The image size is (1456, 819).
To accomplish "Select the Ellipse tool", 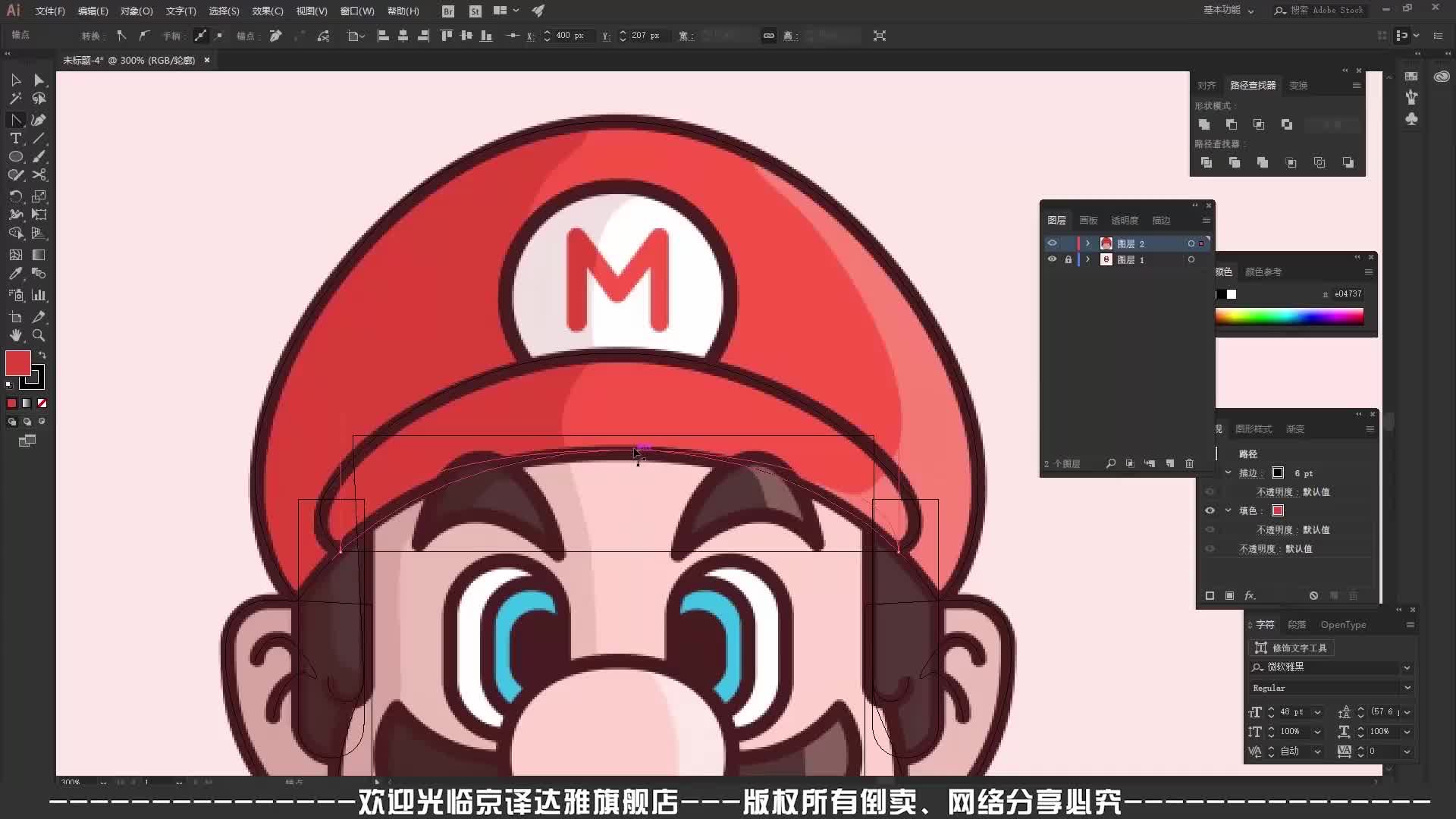I will pos(15,156).
